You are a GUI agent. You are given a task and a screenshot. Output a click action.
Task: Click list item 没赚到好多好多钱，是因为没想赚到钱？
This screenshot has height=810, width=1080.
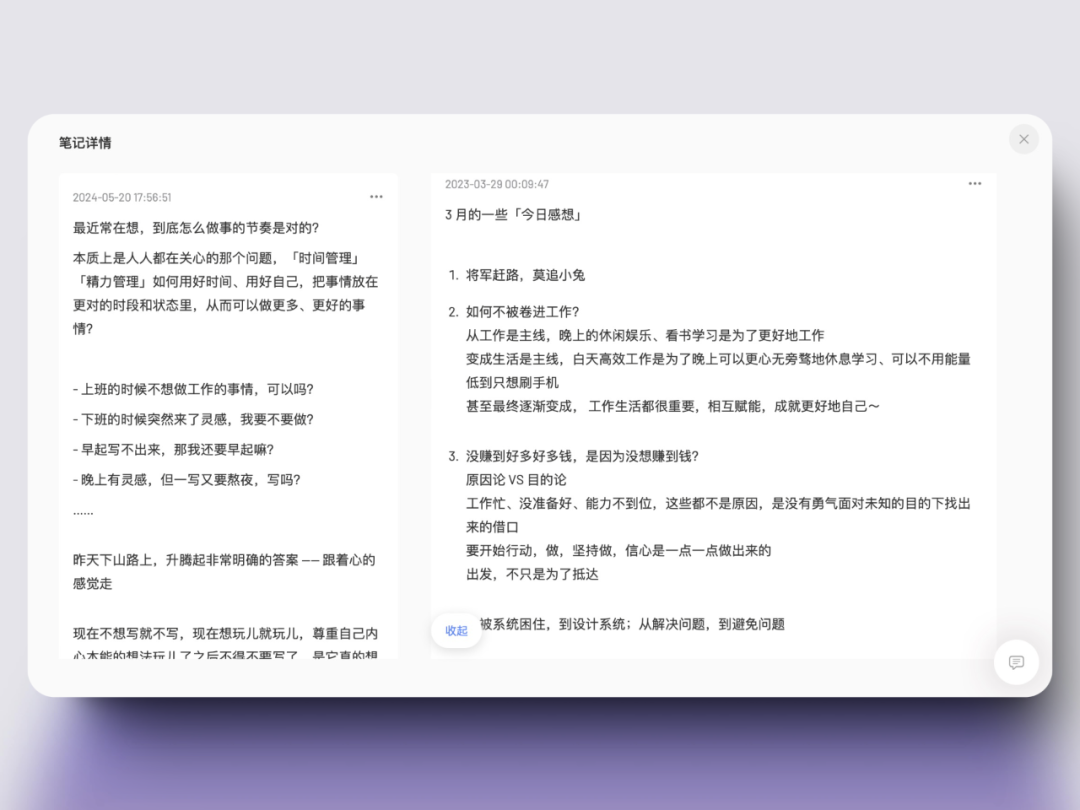coord(583,457)
